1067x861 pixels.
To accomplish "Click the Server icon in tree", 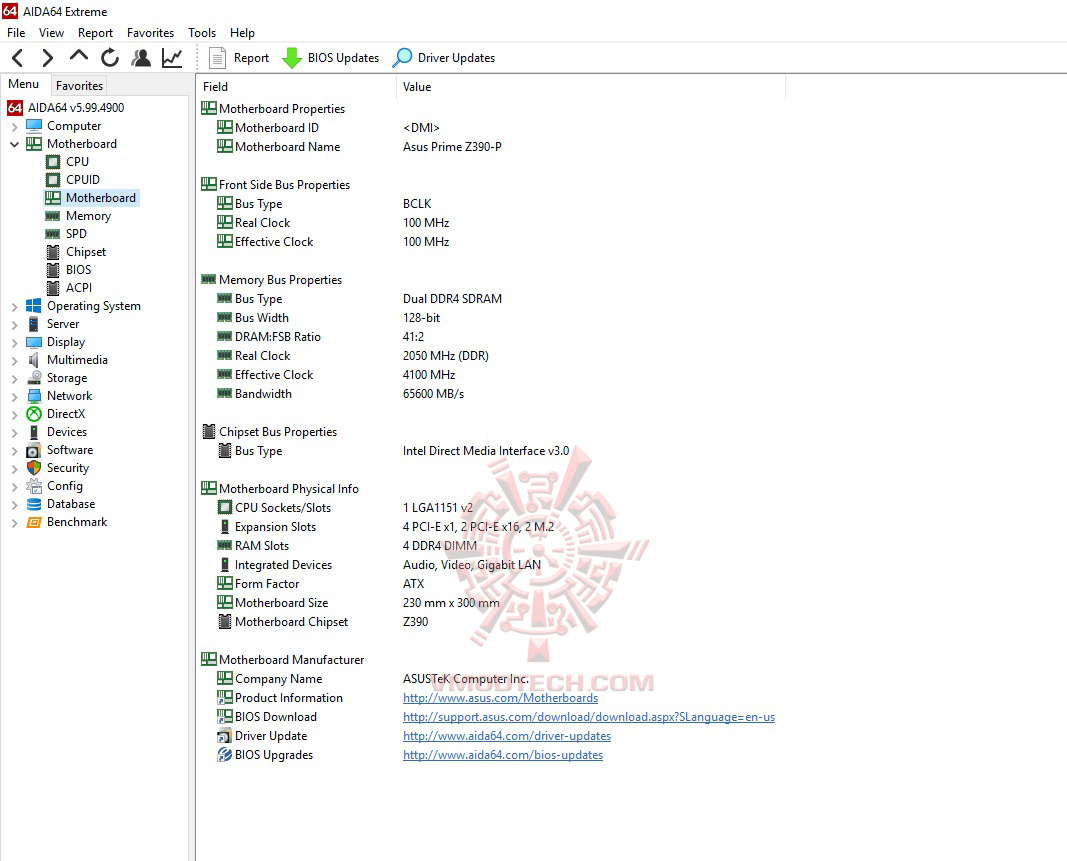I will 33,324.
